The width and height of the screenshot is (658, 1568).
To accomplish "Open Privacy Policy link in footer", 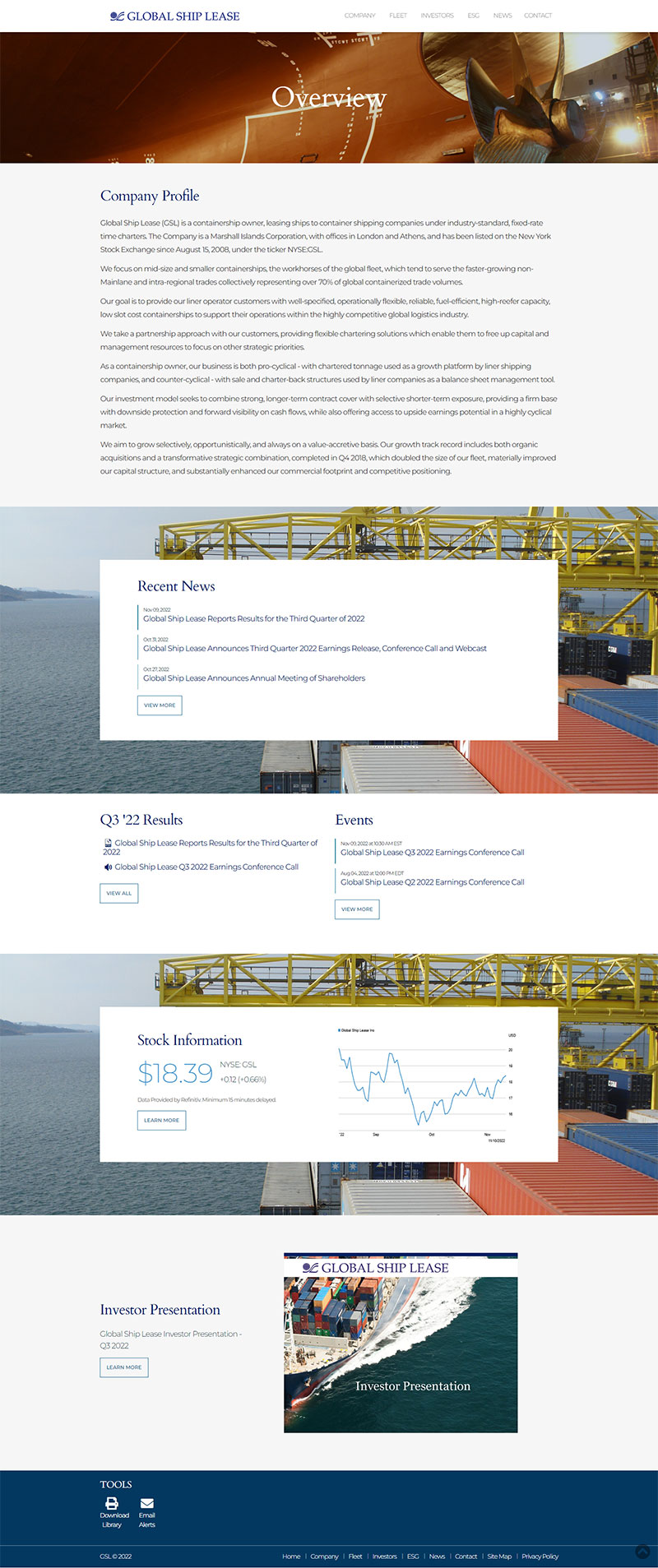I will pos(540,1556).
